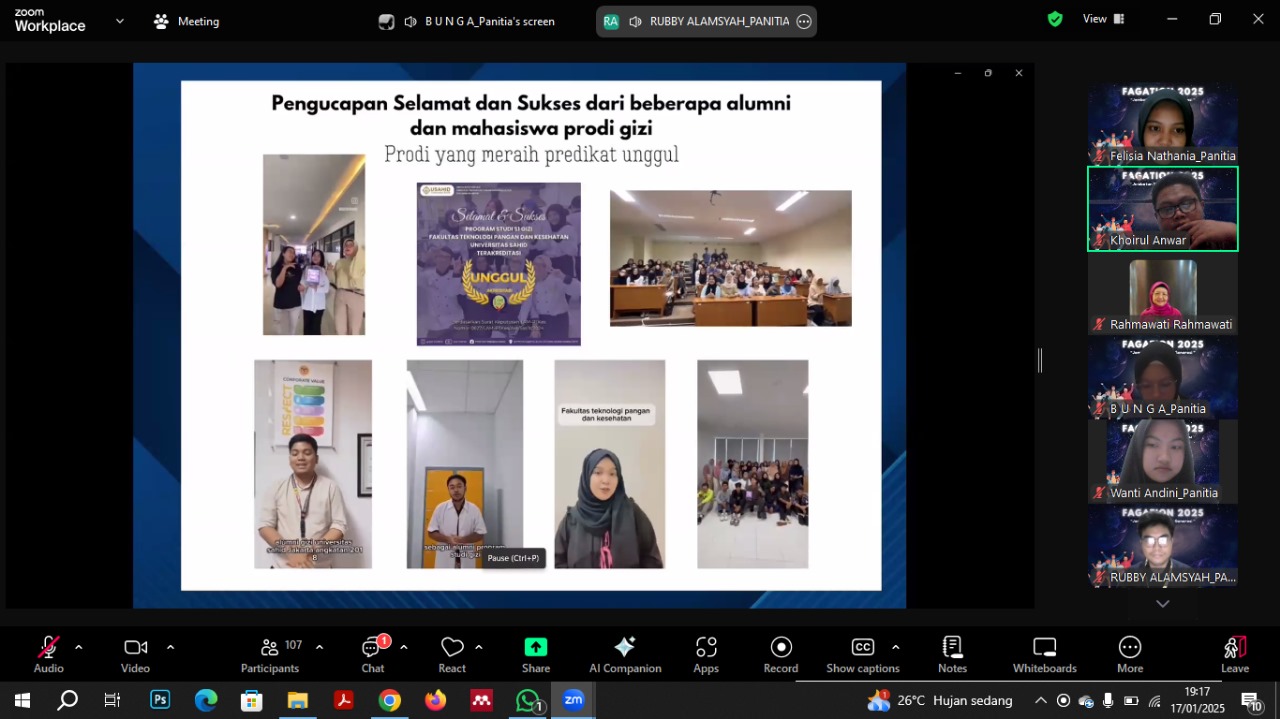Open the Chat panel
The height and width of the screenshot is (719, 1280).
[x=372, y=655]
